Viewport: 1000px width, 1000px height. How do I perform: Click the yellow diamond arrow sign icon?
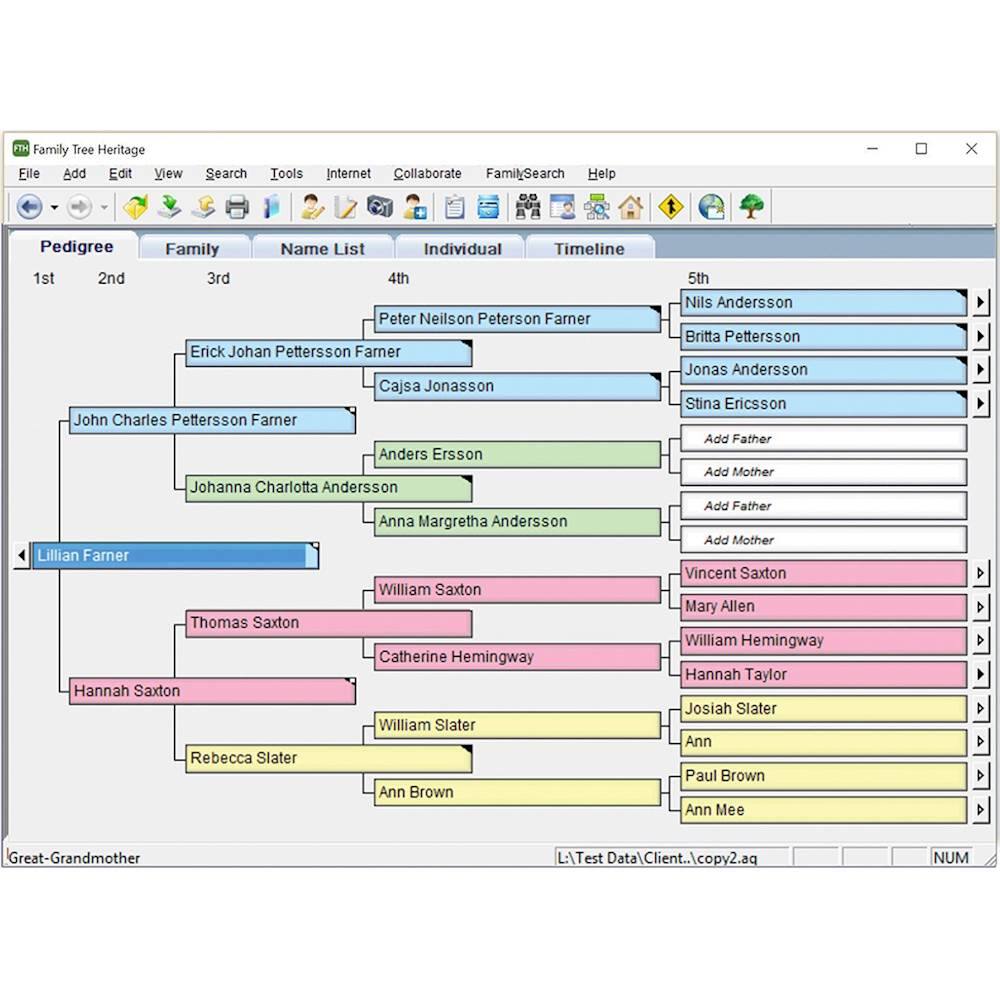[x=670, y=207]
